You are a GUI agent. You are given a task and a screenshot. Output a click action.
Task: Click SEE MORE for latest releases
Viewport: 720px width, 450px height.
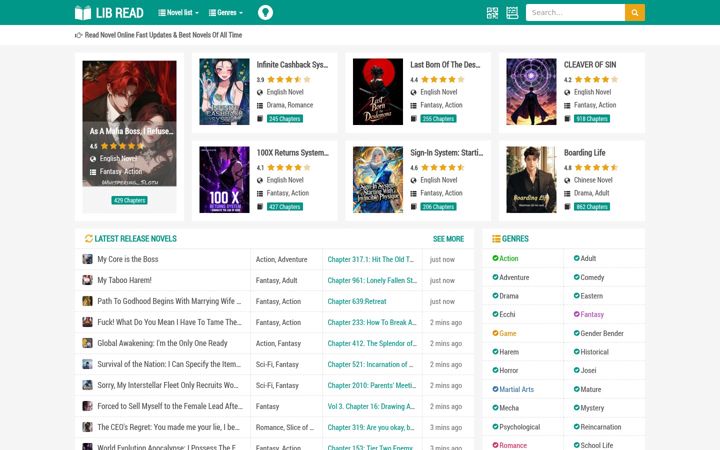(x=448, y=239)
